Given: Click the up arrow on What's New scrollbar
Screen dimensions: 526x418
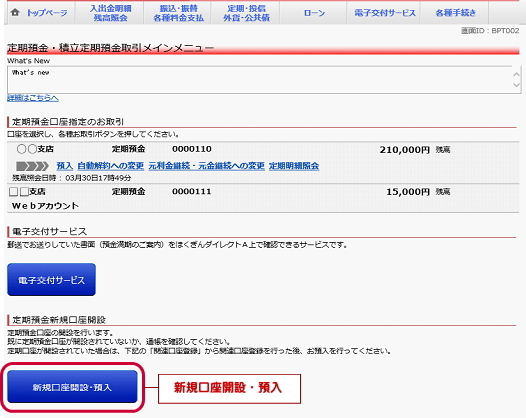Looking at the screenshot, I should [516, 74].
